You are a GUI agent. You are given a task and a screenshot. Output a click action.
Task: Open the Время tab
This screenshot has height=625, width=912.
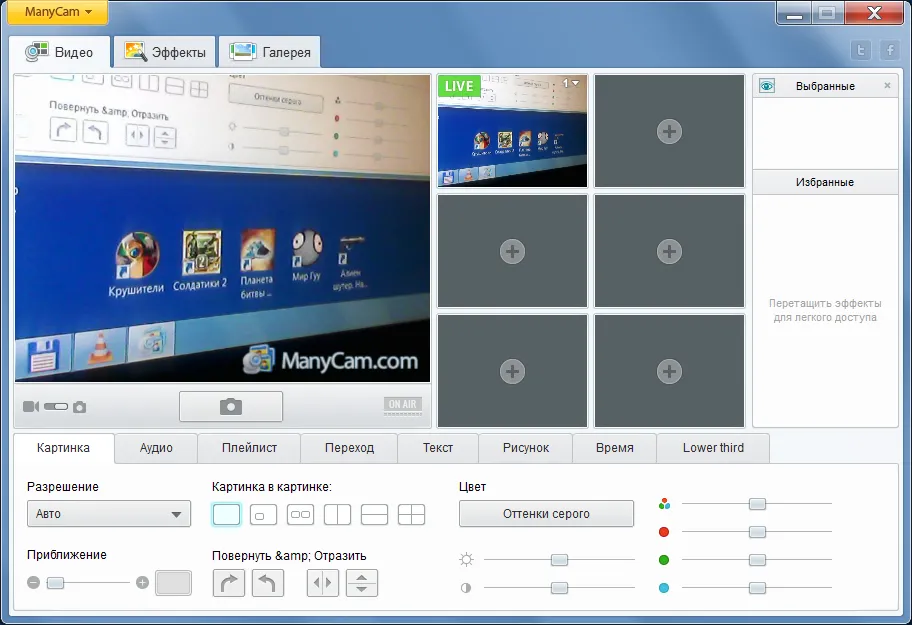pos(615,448)
